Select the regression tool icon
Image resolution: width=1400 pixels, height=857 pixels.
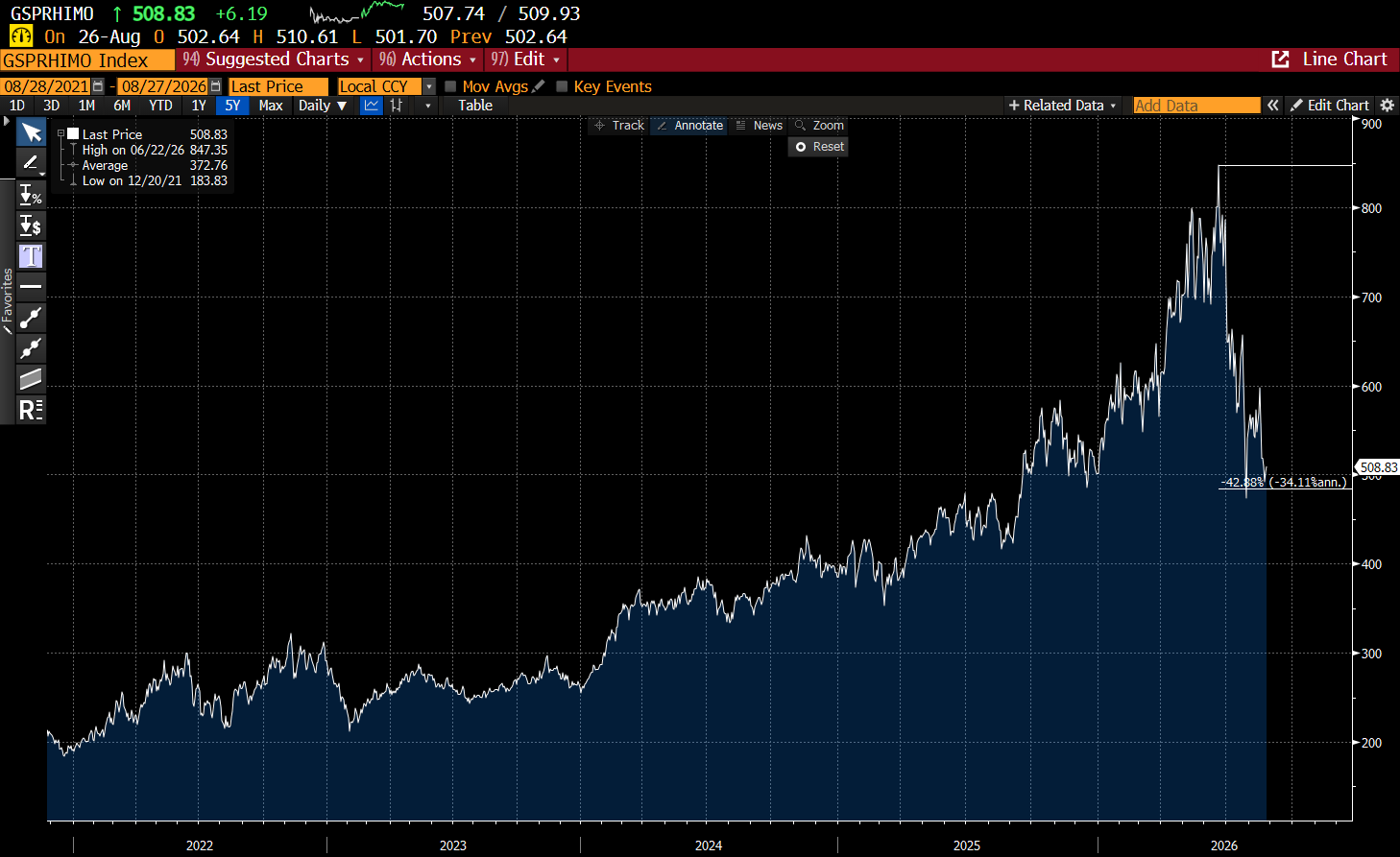coord(31,410)
